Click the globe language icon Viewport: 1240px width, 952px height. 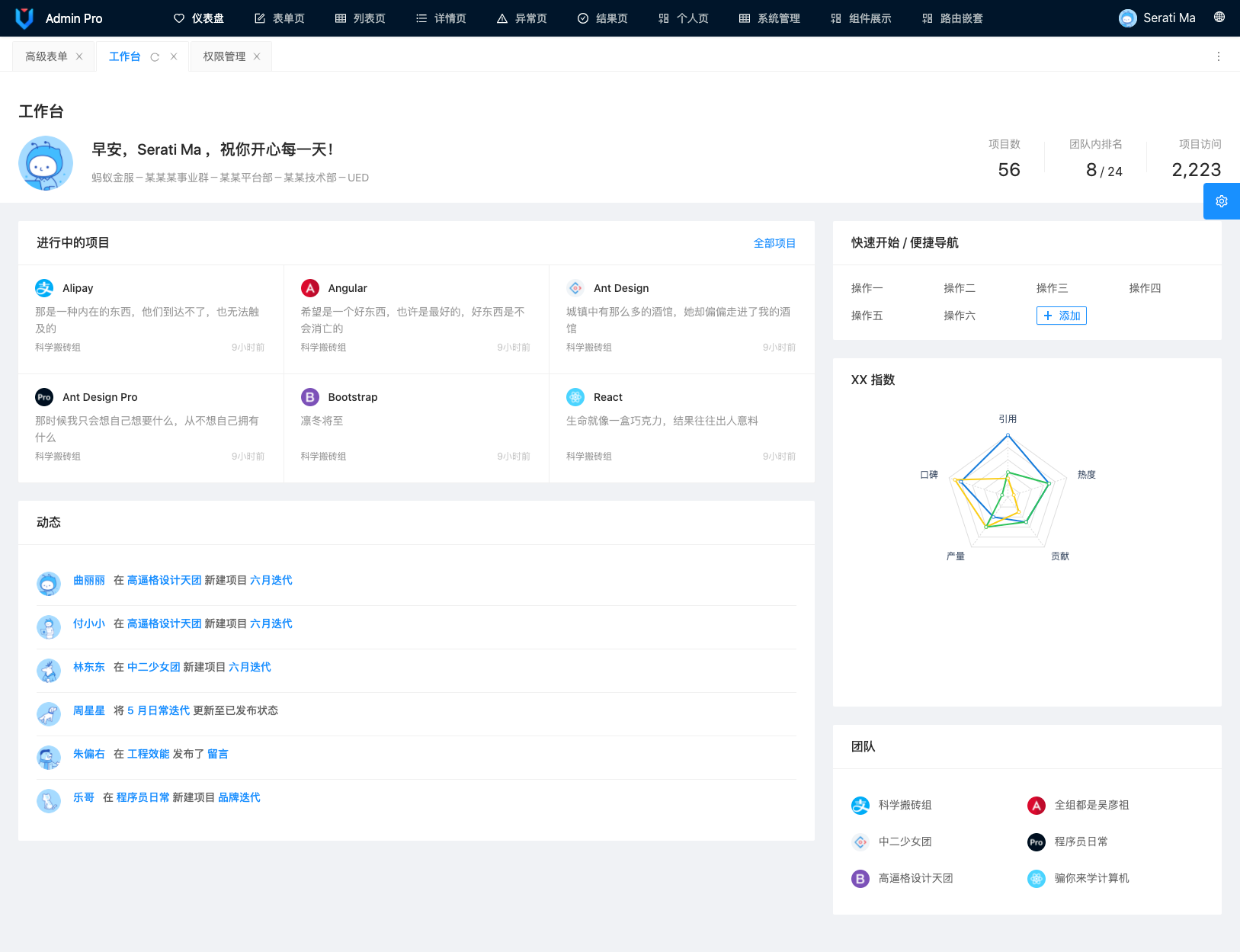[x=1219, y=18]
